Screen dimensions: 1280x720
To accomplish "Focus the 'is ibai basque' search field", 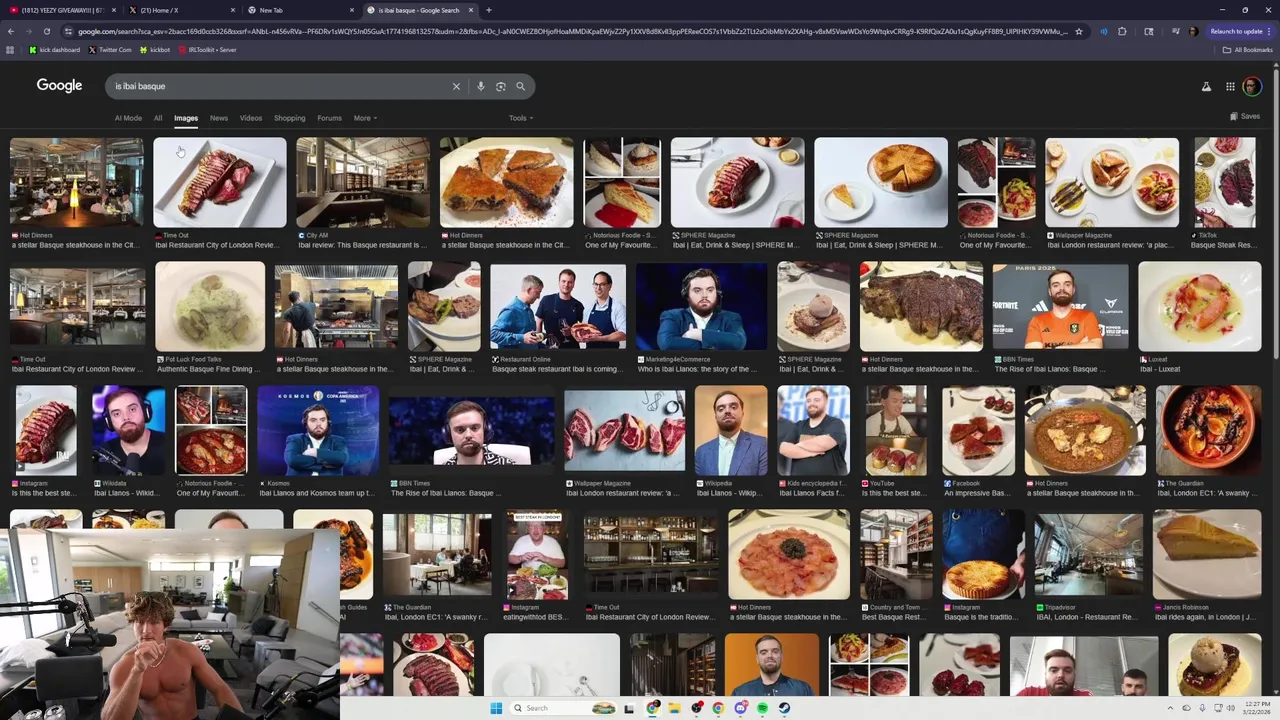I will pyautogui.click(x=280, y=86).
